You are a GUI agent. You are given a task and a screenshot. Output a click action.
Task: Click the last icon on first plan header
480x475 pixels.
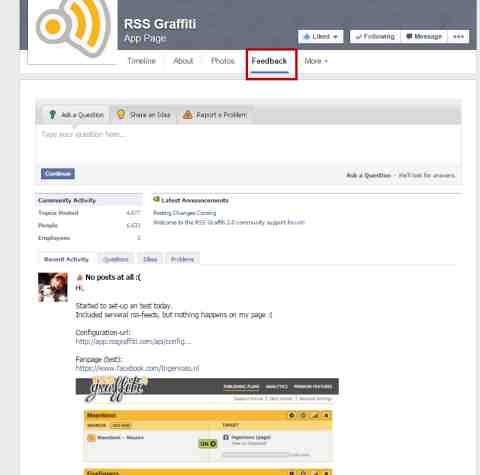[x=326, y=415]
